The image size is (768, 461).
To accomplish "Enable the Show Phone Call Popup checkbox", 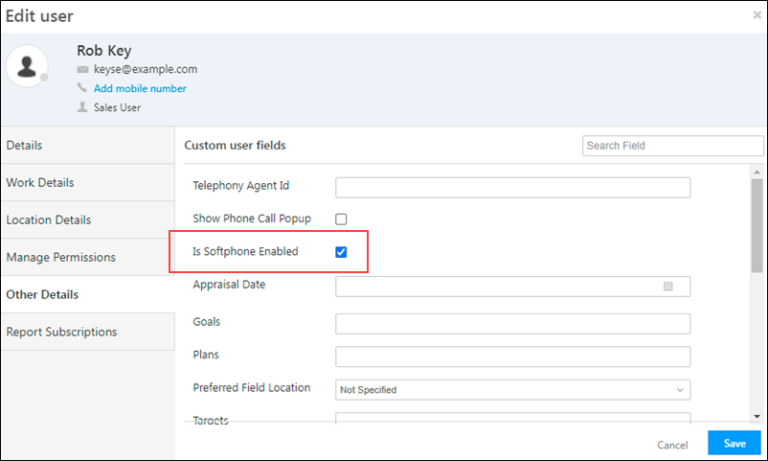I will (x=341, y=219).
